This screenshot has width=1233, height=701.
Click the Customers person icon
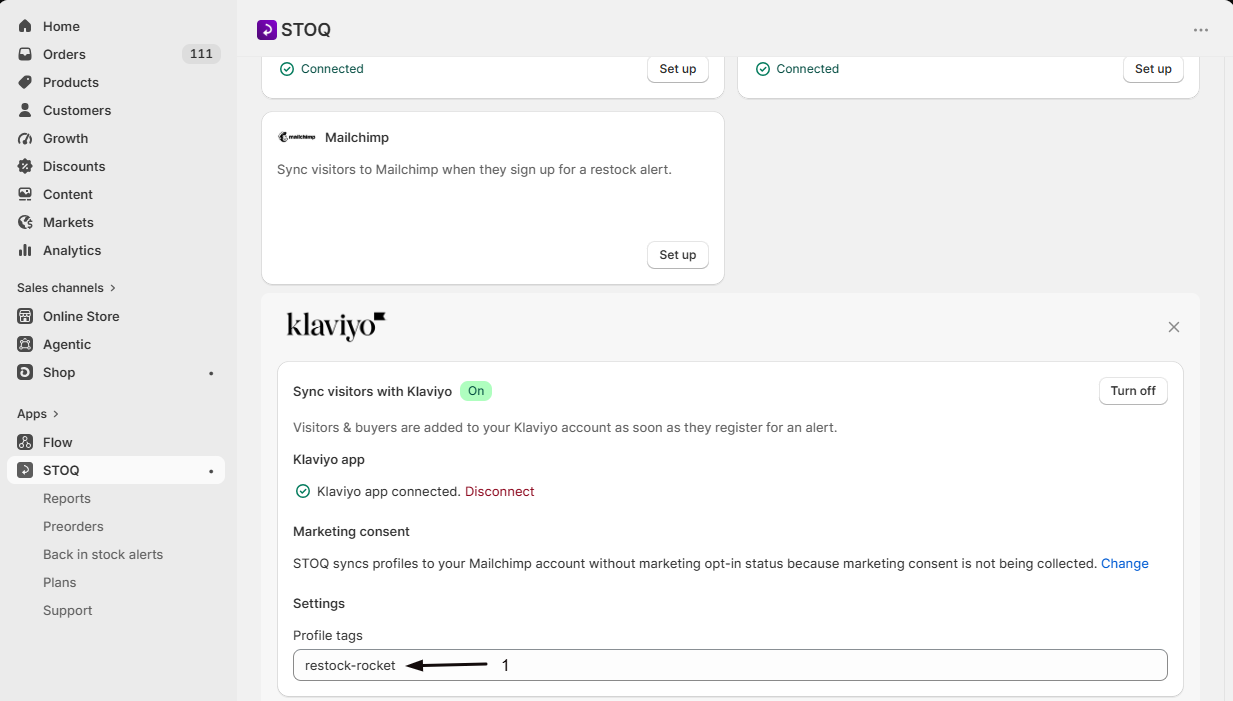tap(25, 110)
